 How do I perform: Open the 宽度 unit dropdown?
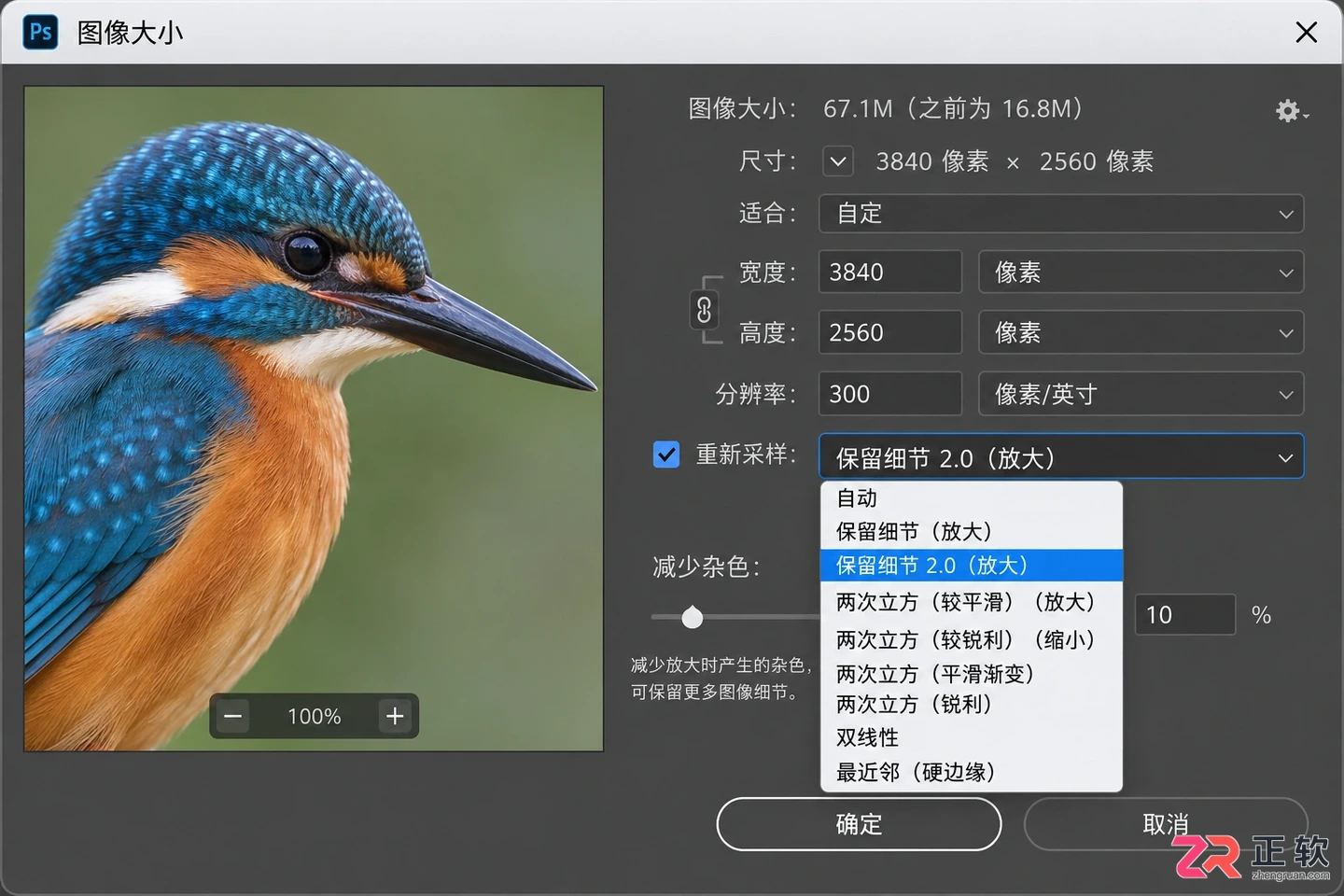1141,273
